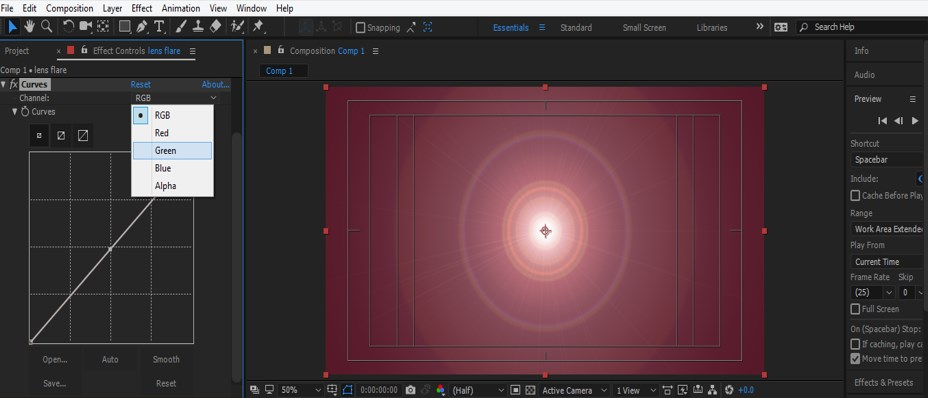Select the Pen tool

[142, 27]
